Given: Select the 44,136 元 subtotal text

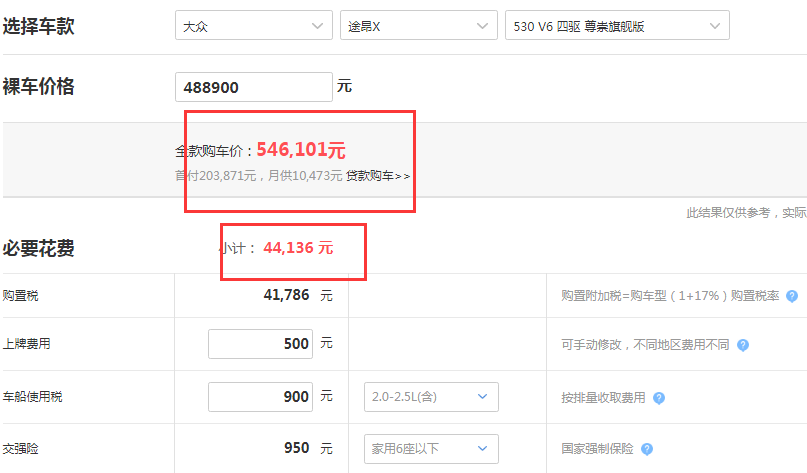Looking at the screenshot, I should point(299,248).
